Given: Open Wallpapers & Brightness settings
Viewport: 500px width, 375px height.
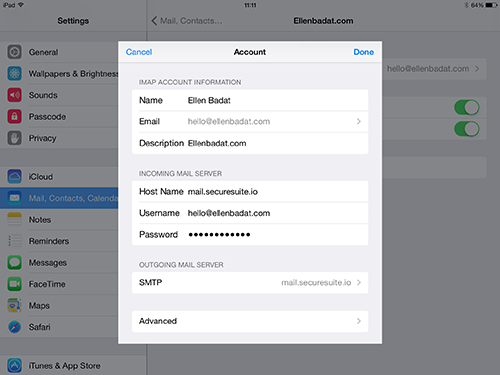Looking at the screenshot, I should pos(59,74).
